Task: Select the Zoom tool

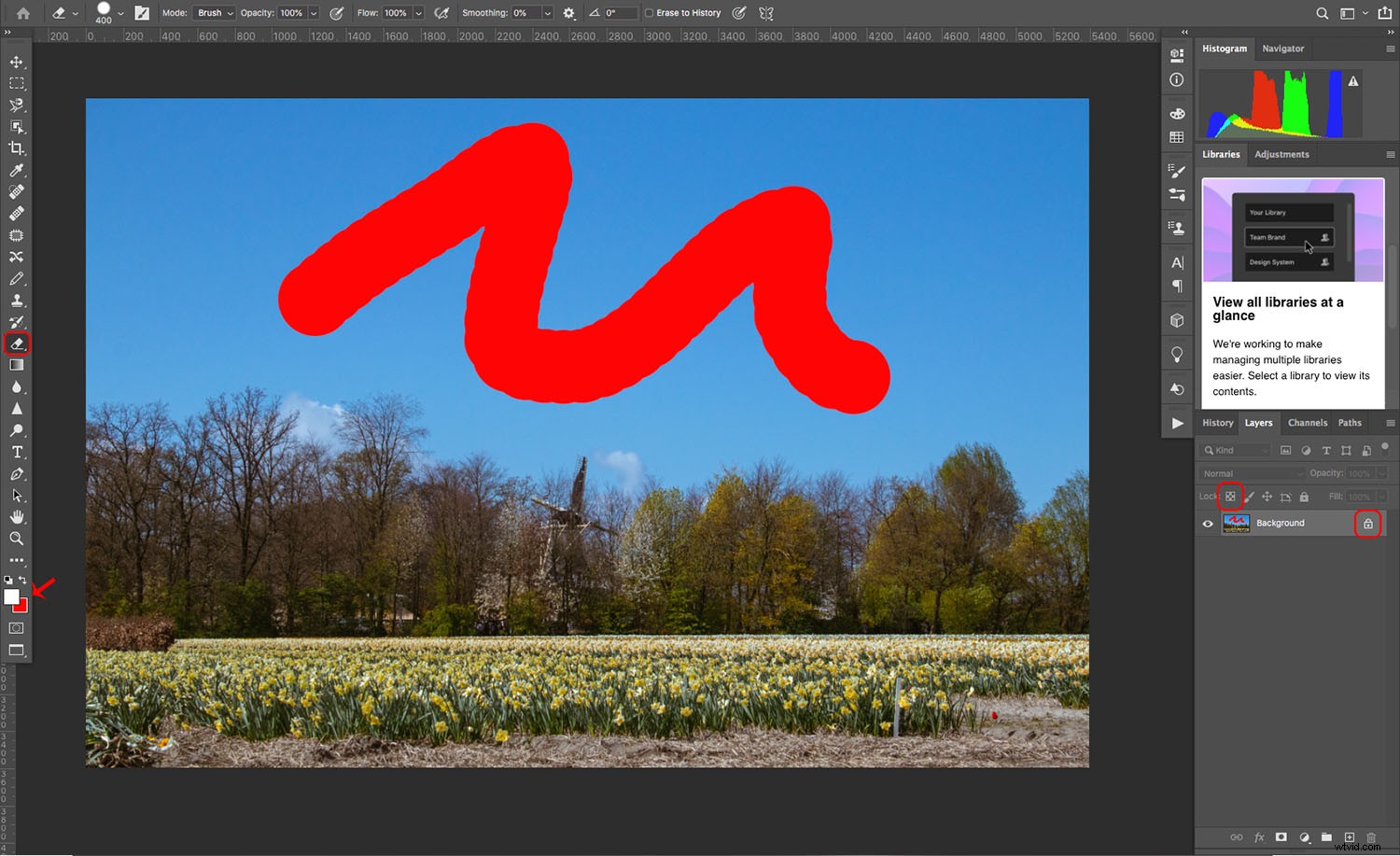Action: click(x=17, y=539)
